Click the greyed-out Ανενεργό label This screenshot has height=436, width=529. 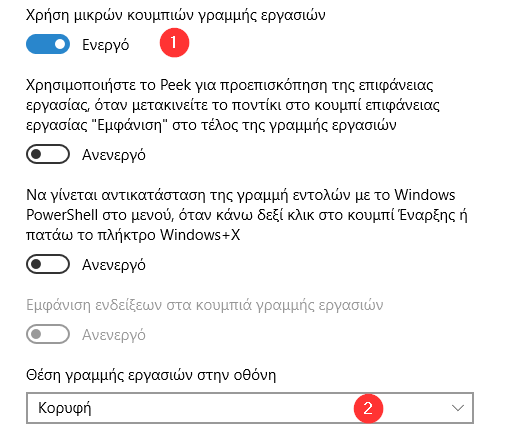tap(114, 335)
